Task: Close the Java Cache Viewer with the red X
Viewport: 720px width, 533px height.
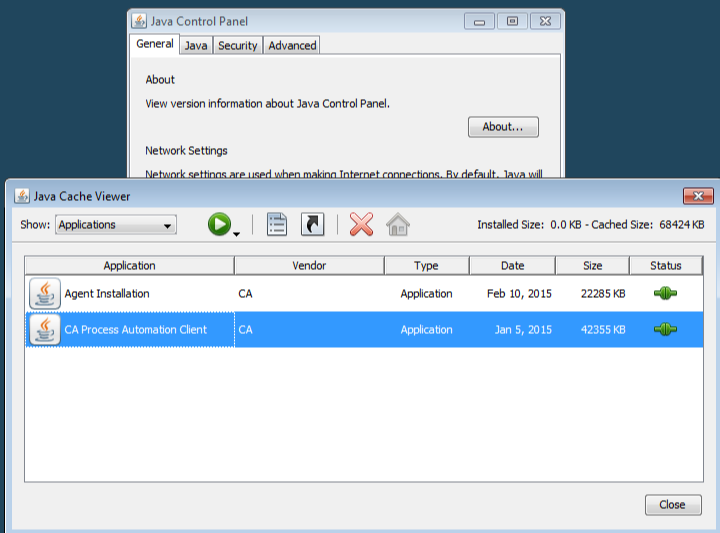Action: click(x=698, y=196)
